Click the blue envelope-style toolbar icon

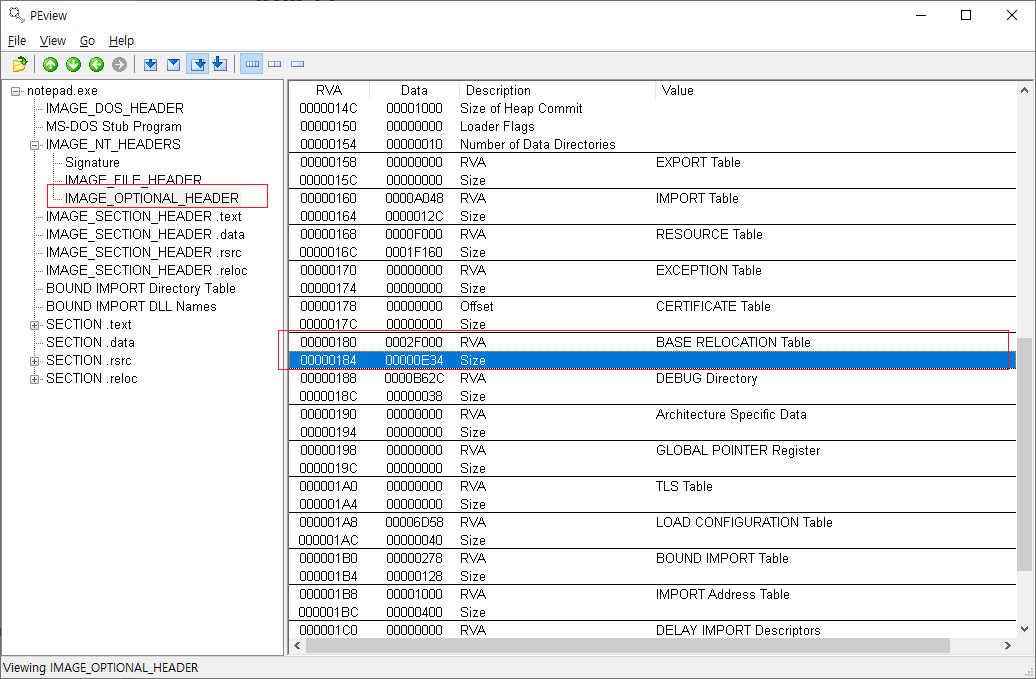[173, 64]
